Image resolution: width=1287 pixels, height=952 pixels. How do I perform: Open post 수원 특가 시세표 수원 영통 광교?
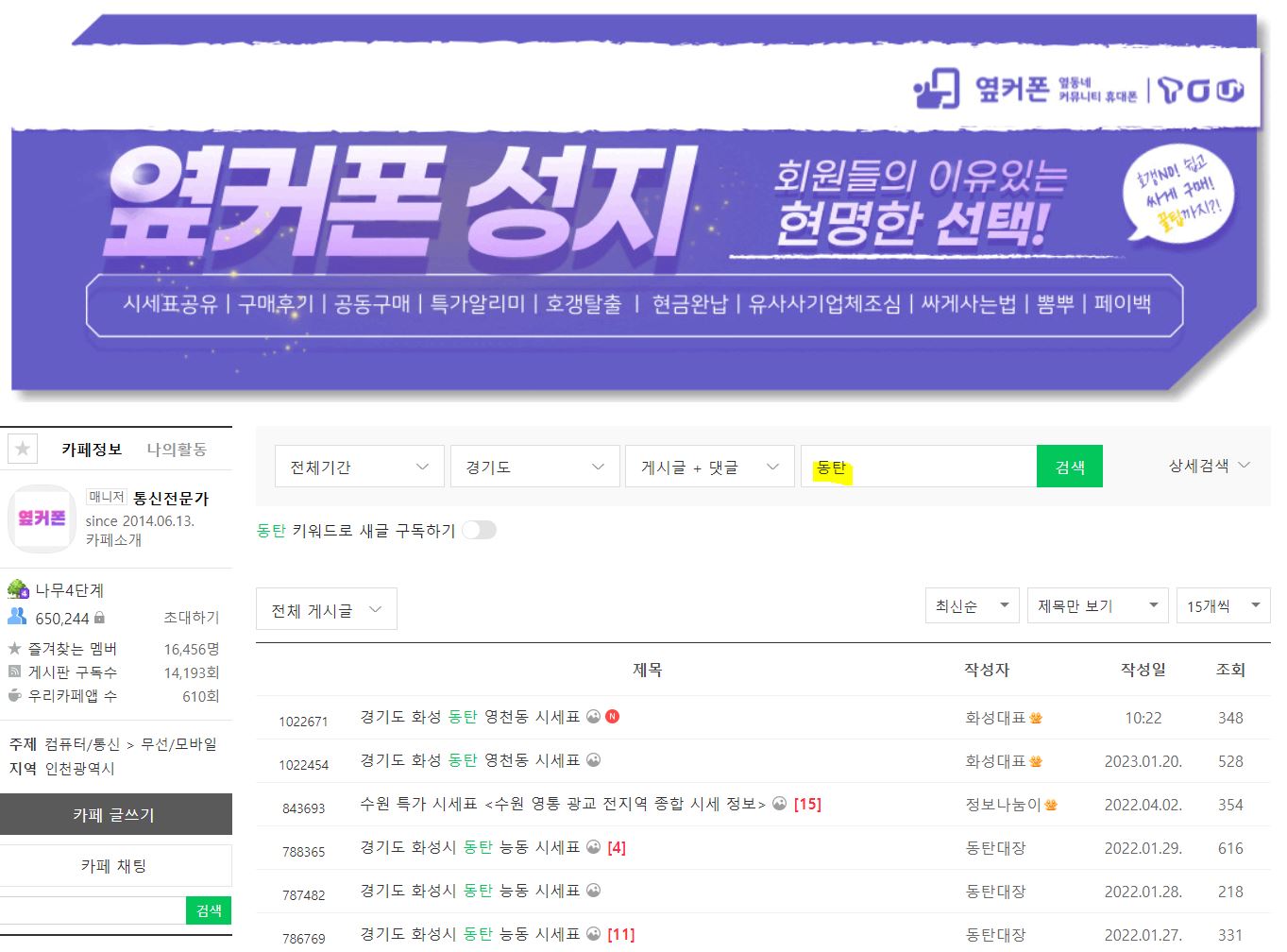pyautogui.click(x=563, y=804)
